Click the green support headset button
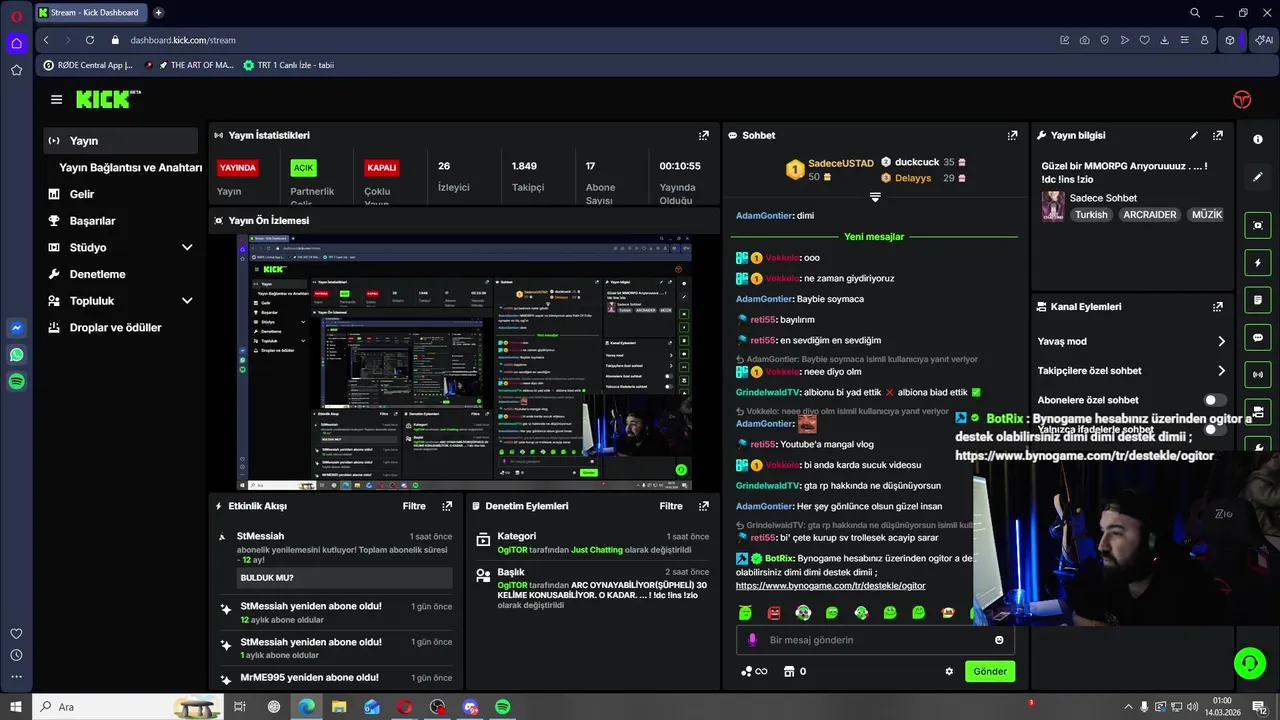Screen dimensions: 1280x720 1249,662
